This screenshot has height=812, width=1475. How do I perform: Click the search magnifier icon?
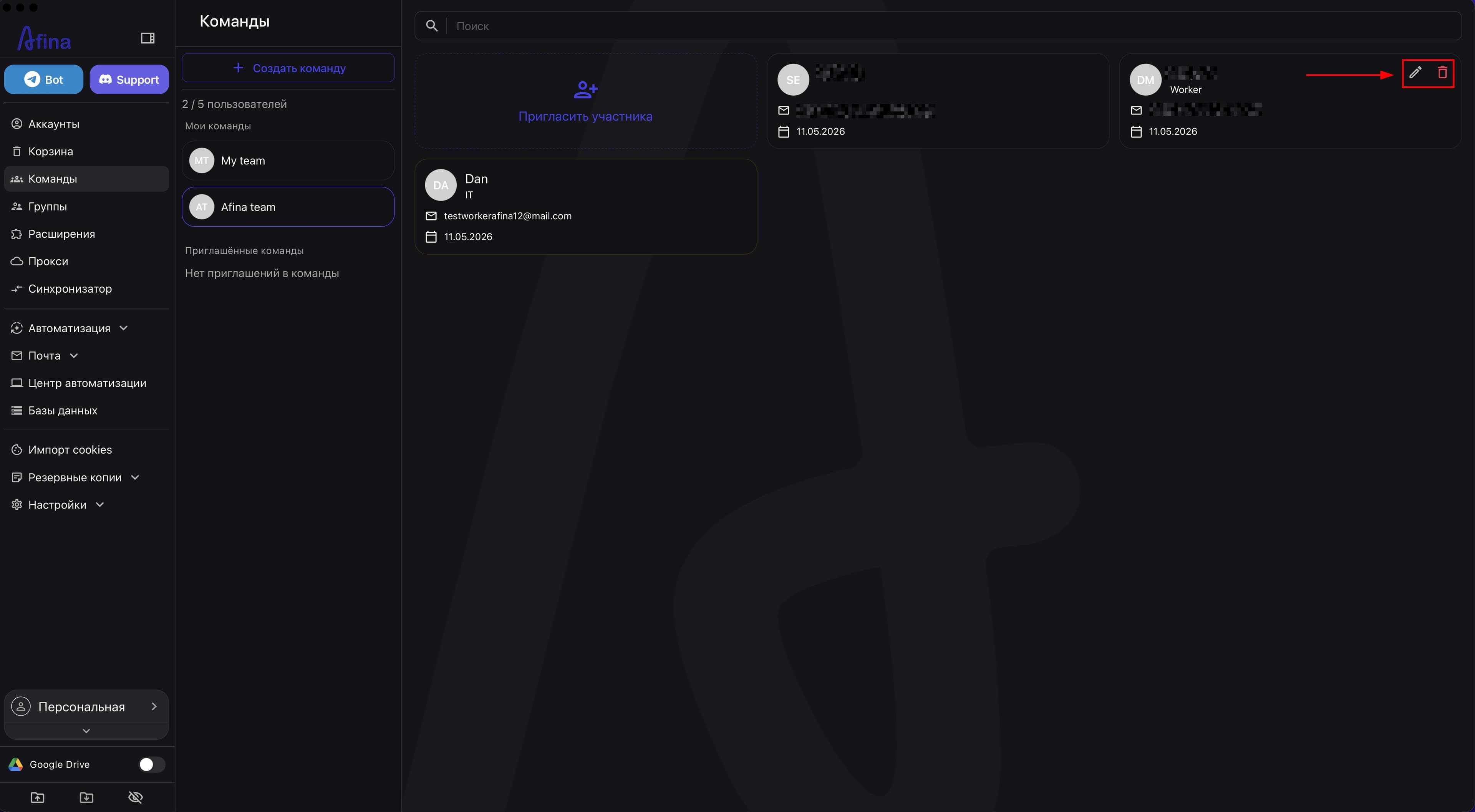click(x=432, y=26)
